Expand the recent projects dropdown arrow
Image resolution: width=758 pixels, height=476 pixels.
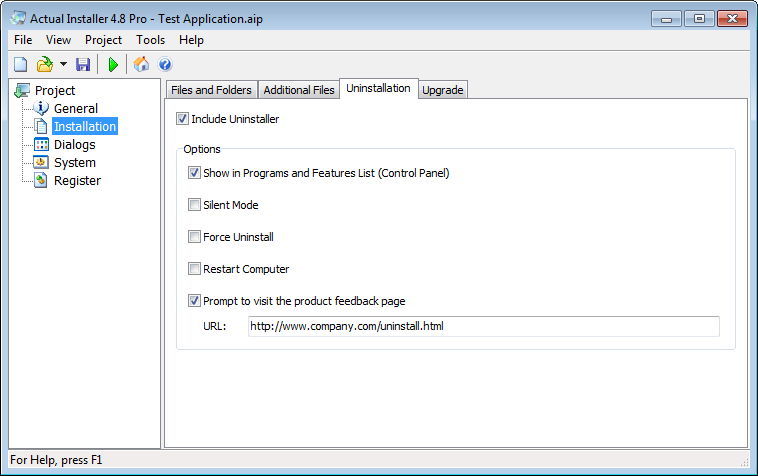(63, 64)
